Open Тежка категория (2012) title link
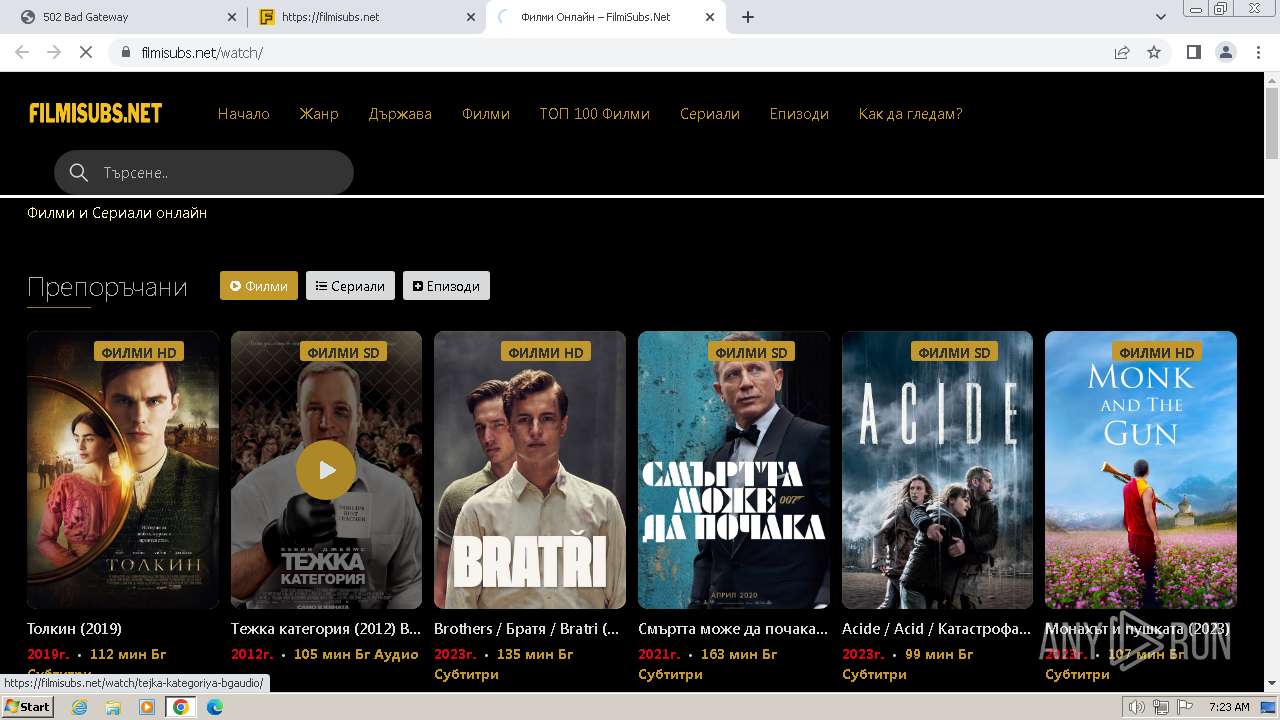Screen dimensions: 1280x720 (x=326, y=629)
